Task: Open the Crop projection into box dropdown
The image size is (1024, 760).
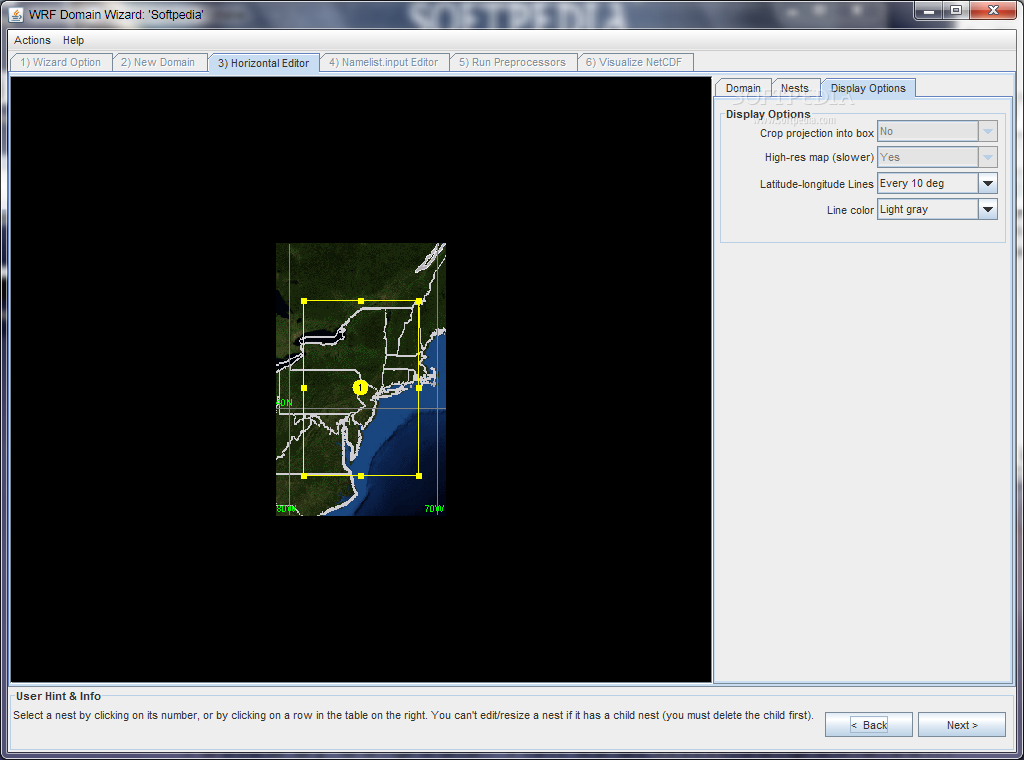Action: point(936,131)
